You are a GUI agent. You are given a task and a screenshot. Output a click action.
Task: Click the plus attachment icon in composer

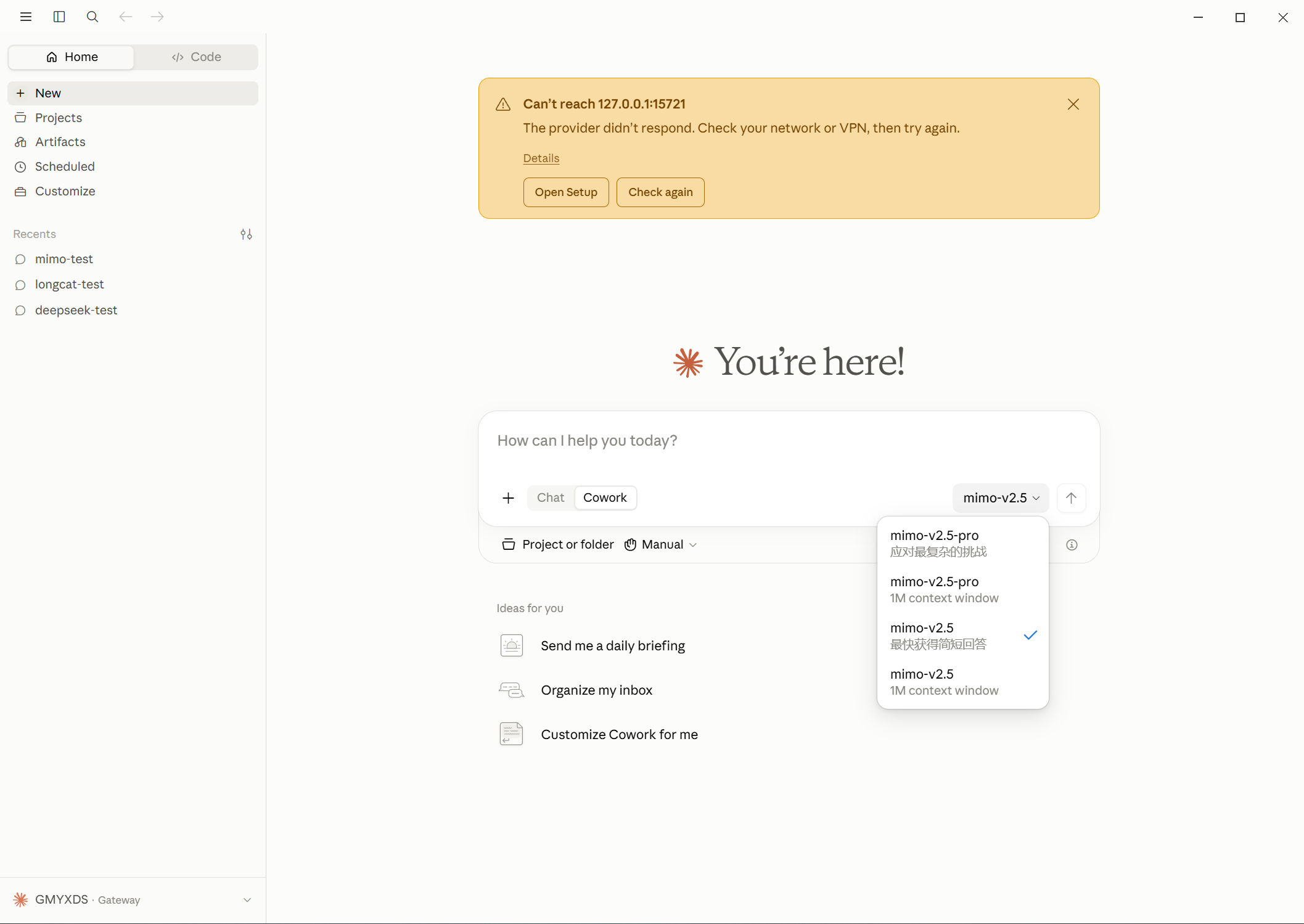pyautogui.click(x=508, y=498)
